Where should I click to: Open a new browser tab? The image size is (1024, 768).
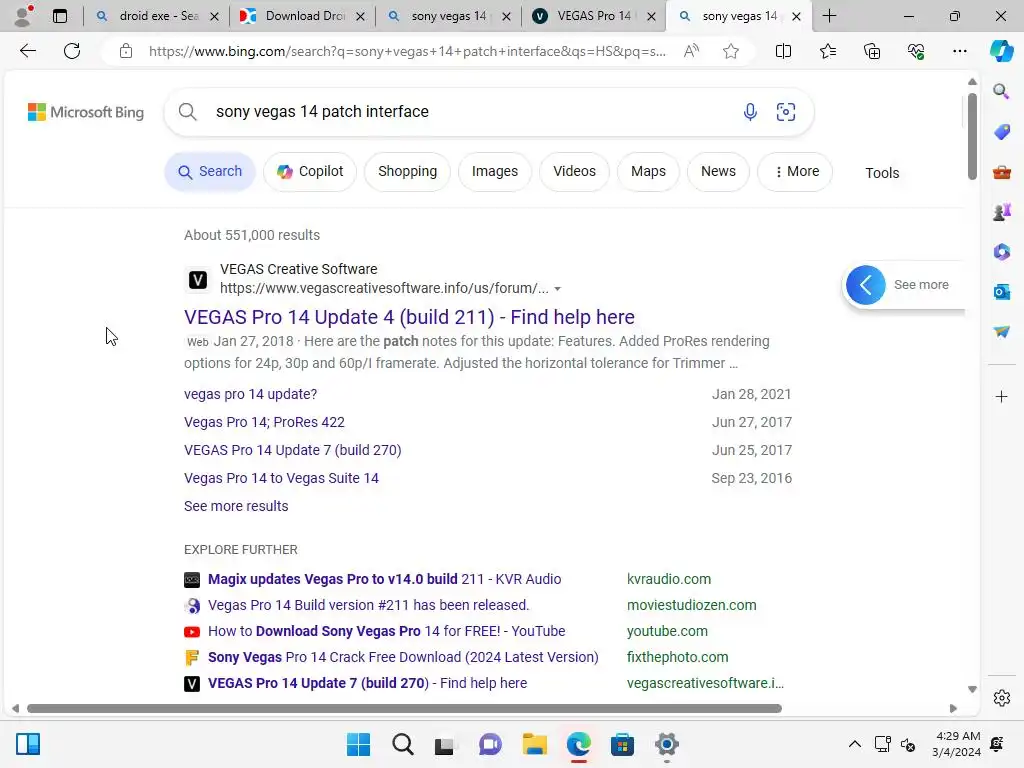(829, 16)
